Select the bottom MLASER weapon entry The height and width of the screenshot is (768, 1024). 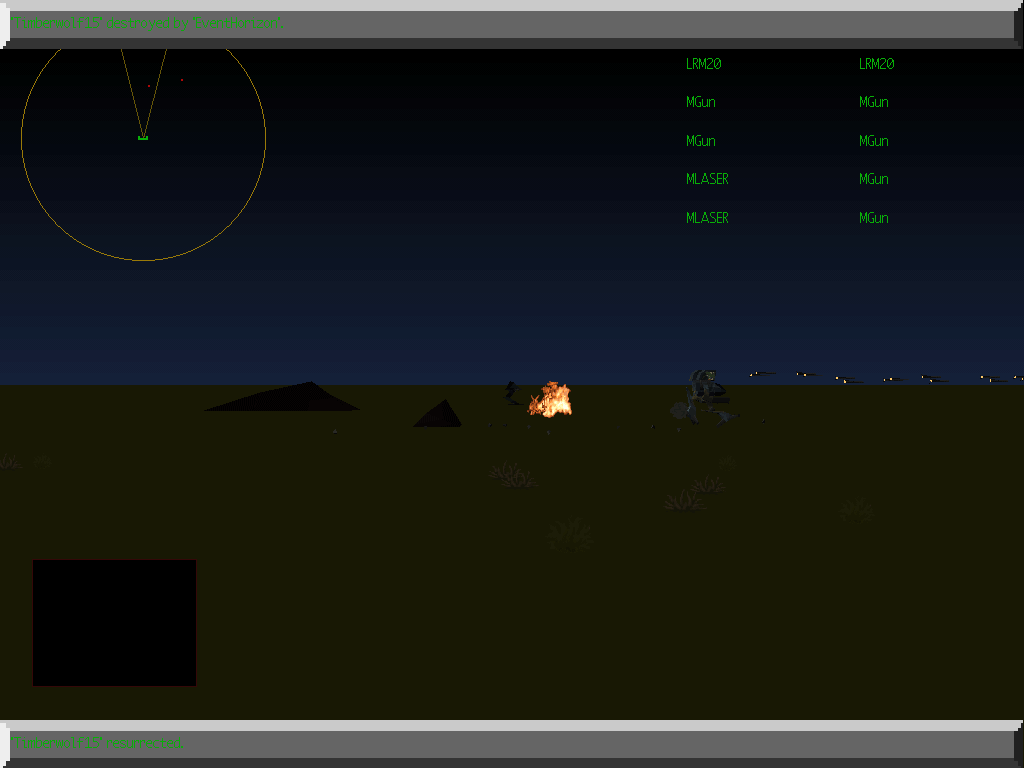click(707, 217)
